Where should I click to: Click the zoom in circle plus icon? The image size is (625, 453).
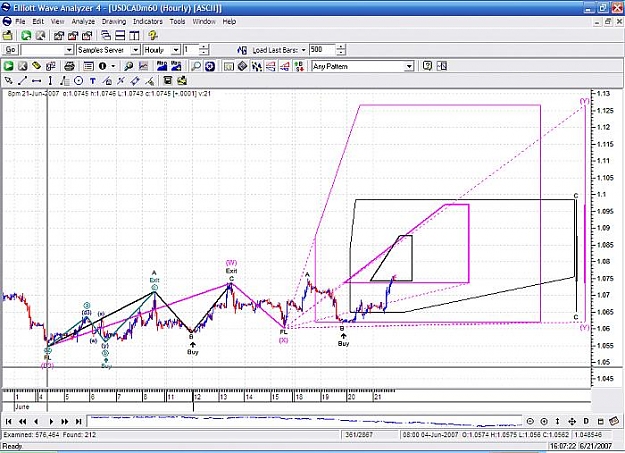(x=544, y=421)
